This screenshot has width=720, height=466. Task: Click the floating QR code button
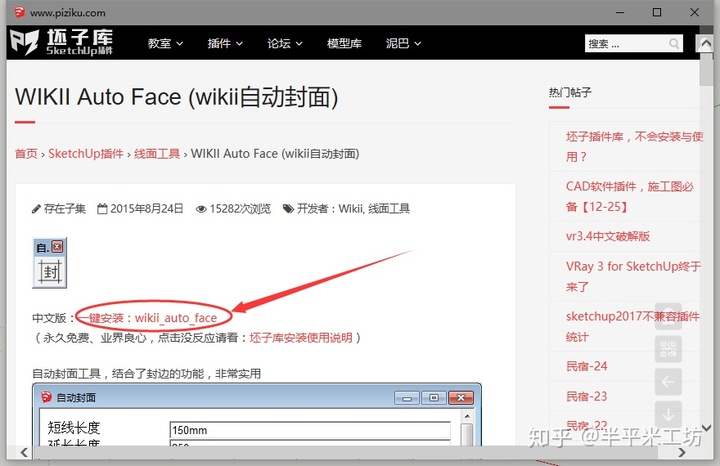668,349
